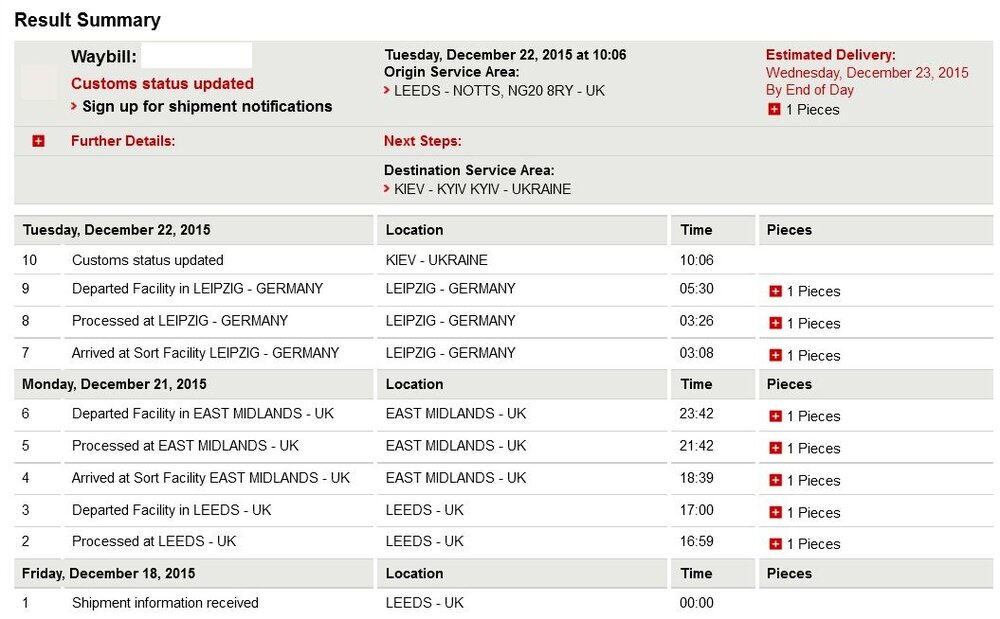Click the Shipment information received entry
The height and width of the screenshot is (619, 1000).
(165, 603)
